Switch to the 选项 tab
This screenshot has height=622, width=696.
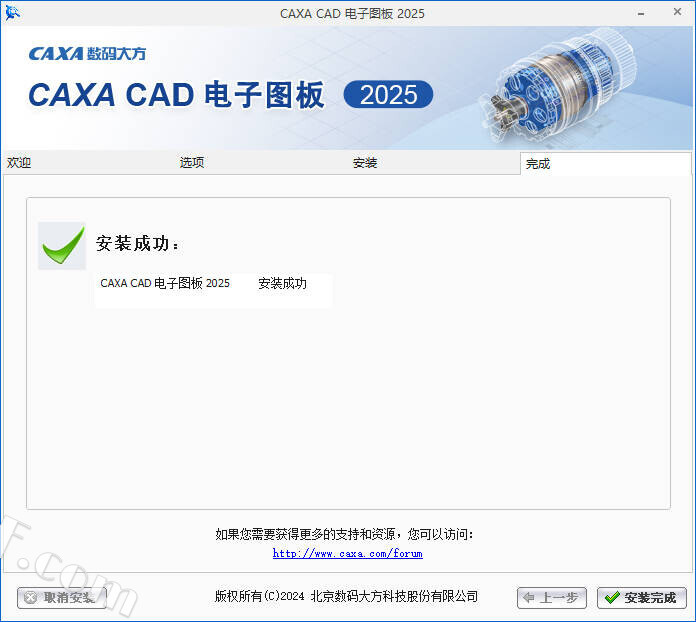(192, 162)
